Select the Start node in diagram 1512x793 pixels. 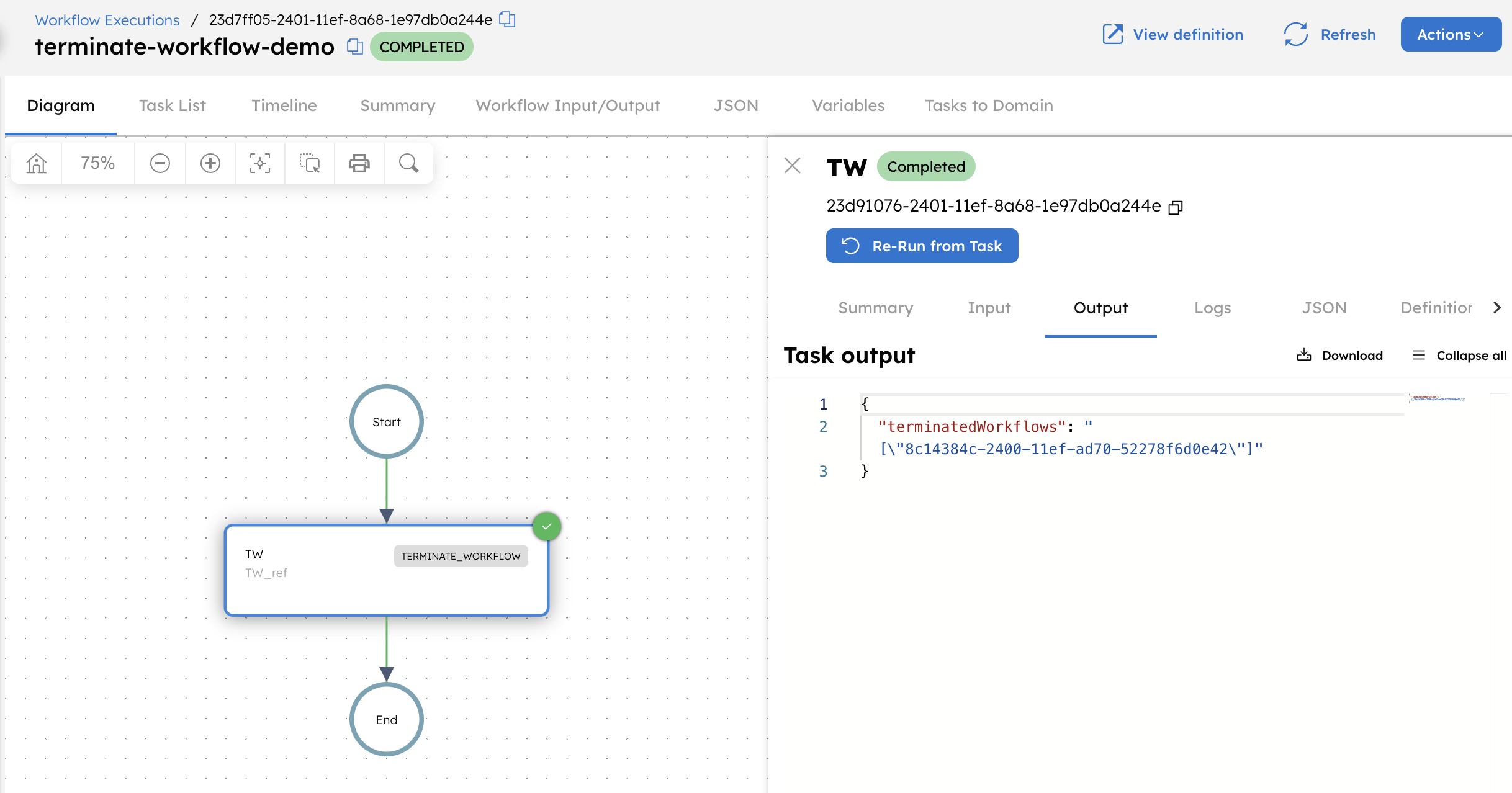[387, 421]
